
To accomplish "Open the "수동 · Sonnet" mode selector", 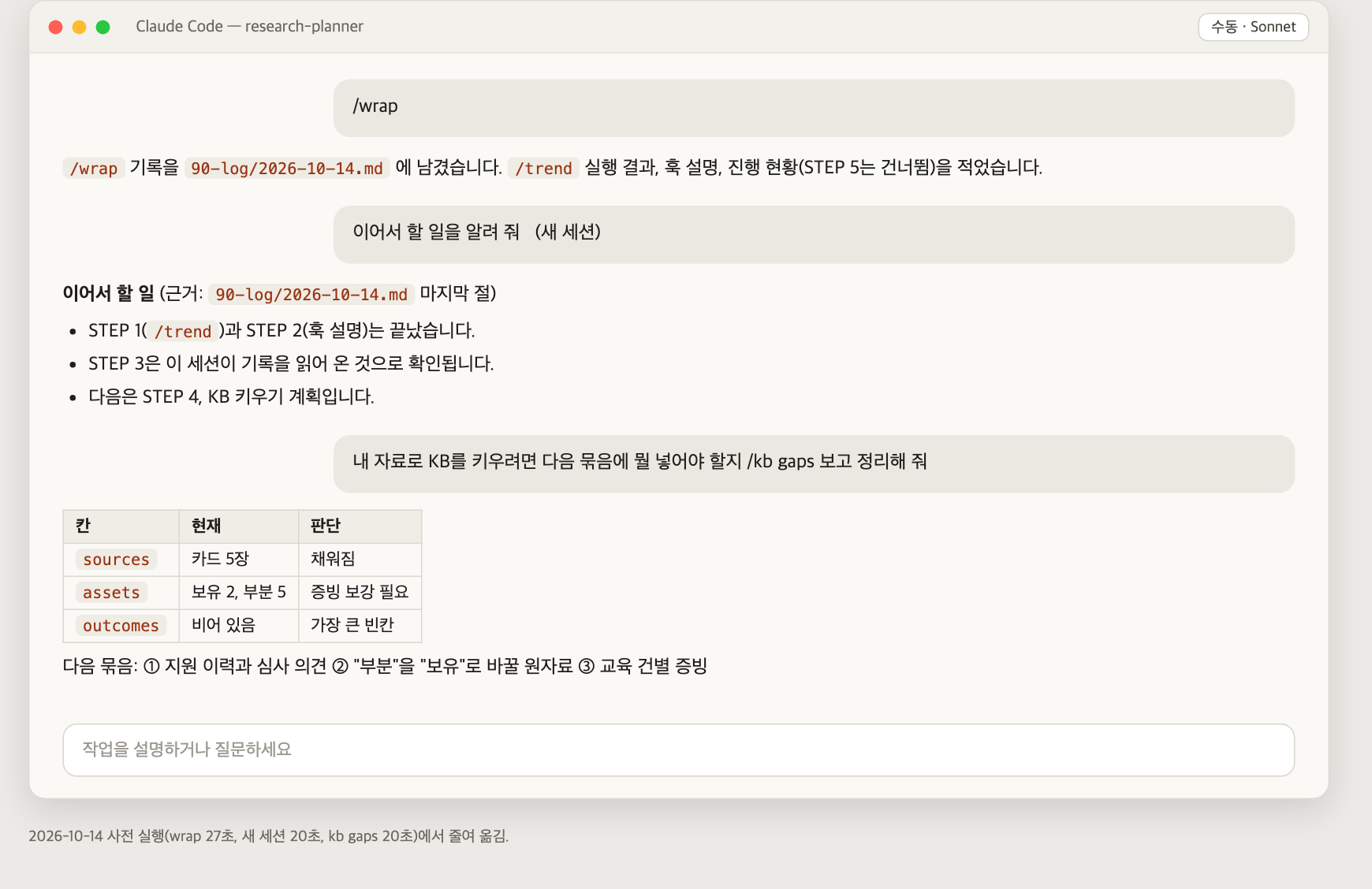I will [1253, 27].
